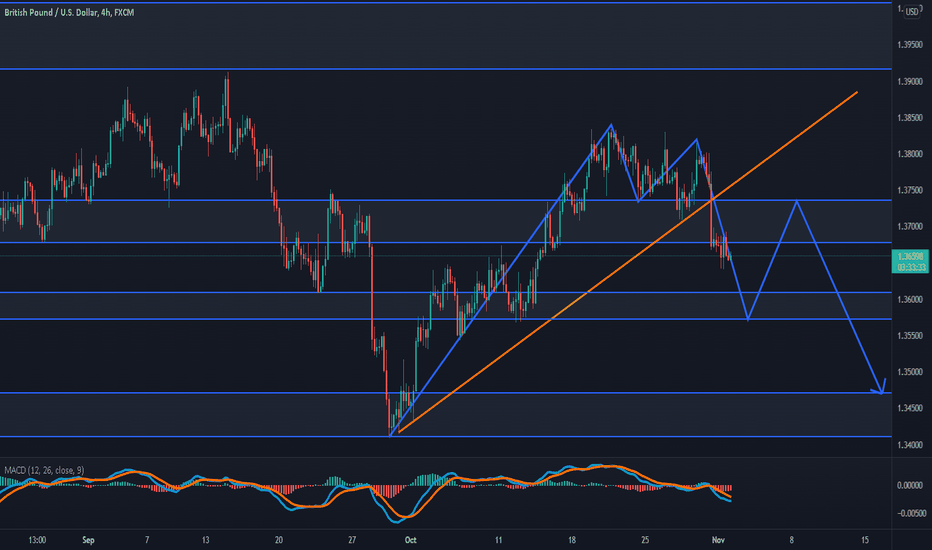Click the Nov label on time axis
932x550 pixels.
718,540
